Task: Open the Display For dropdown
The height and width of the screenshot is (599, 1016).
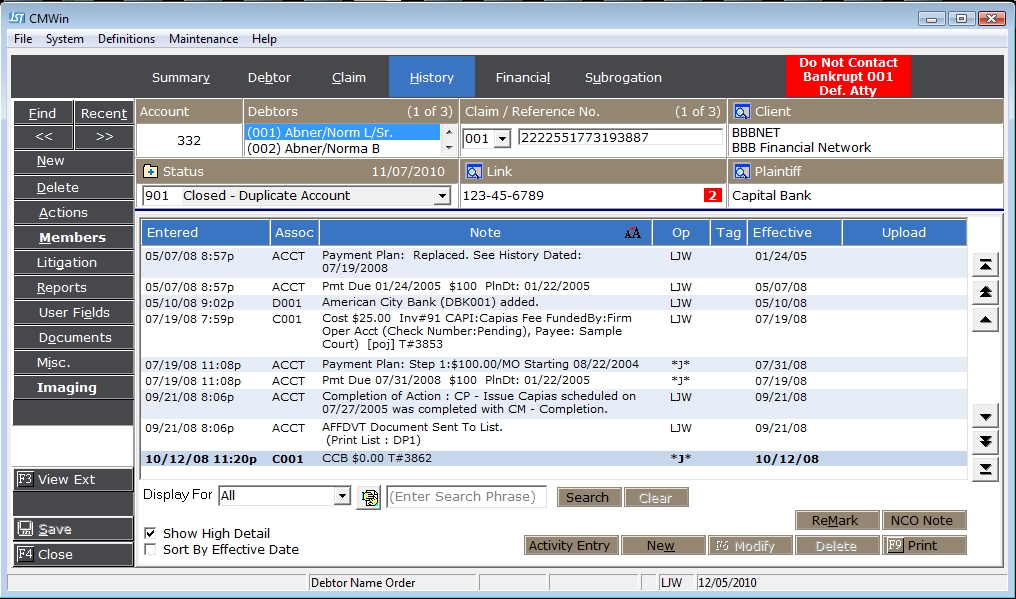Action: point(342,497)
